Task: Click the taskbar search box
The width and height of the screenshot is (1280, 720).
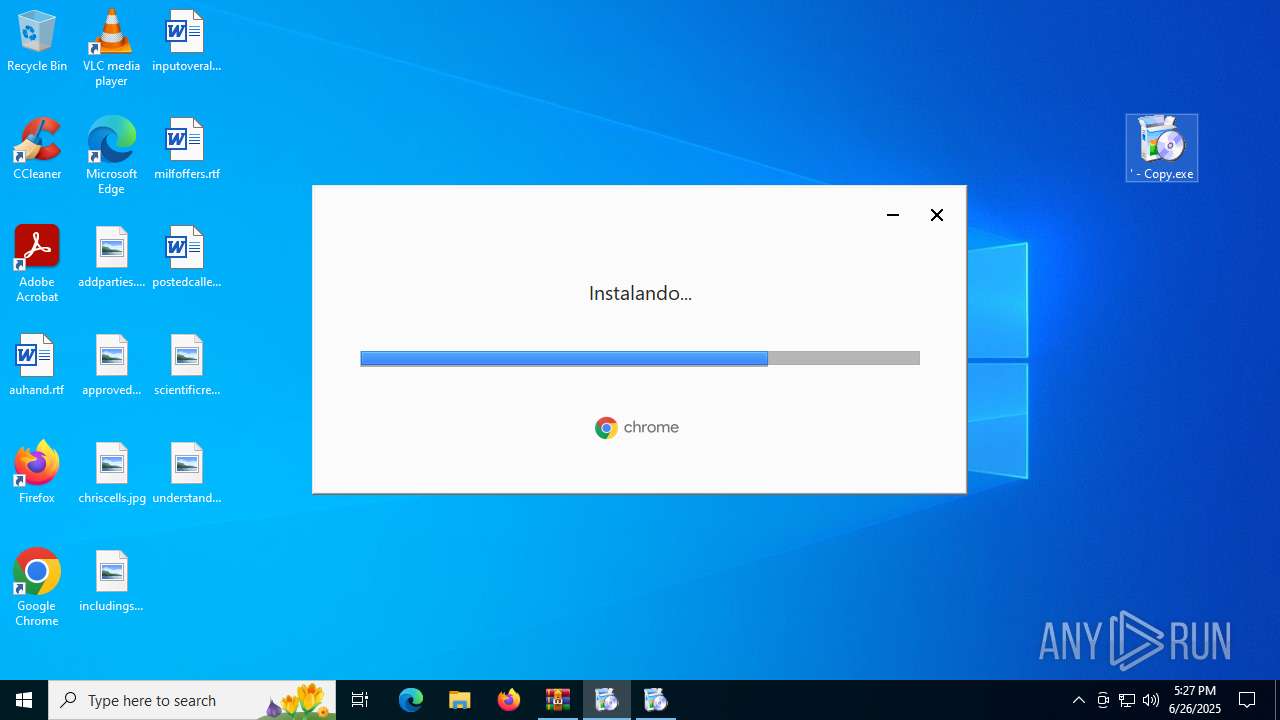Action: coord(192,700)
